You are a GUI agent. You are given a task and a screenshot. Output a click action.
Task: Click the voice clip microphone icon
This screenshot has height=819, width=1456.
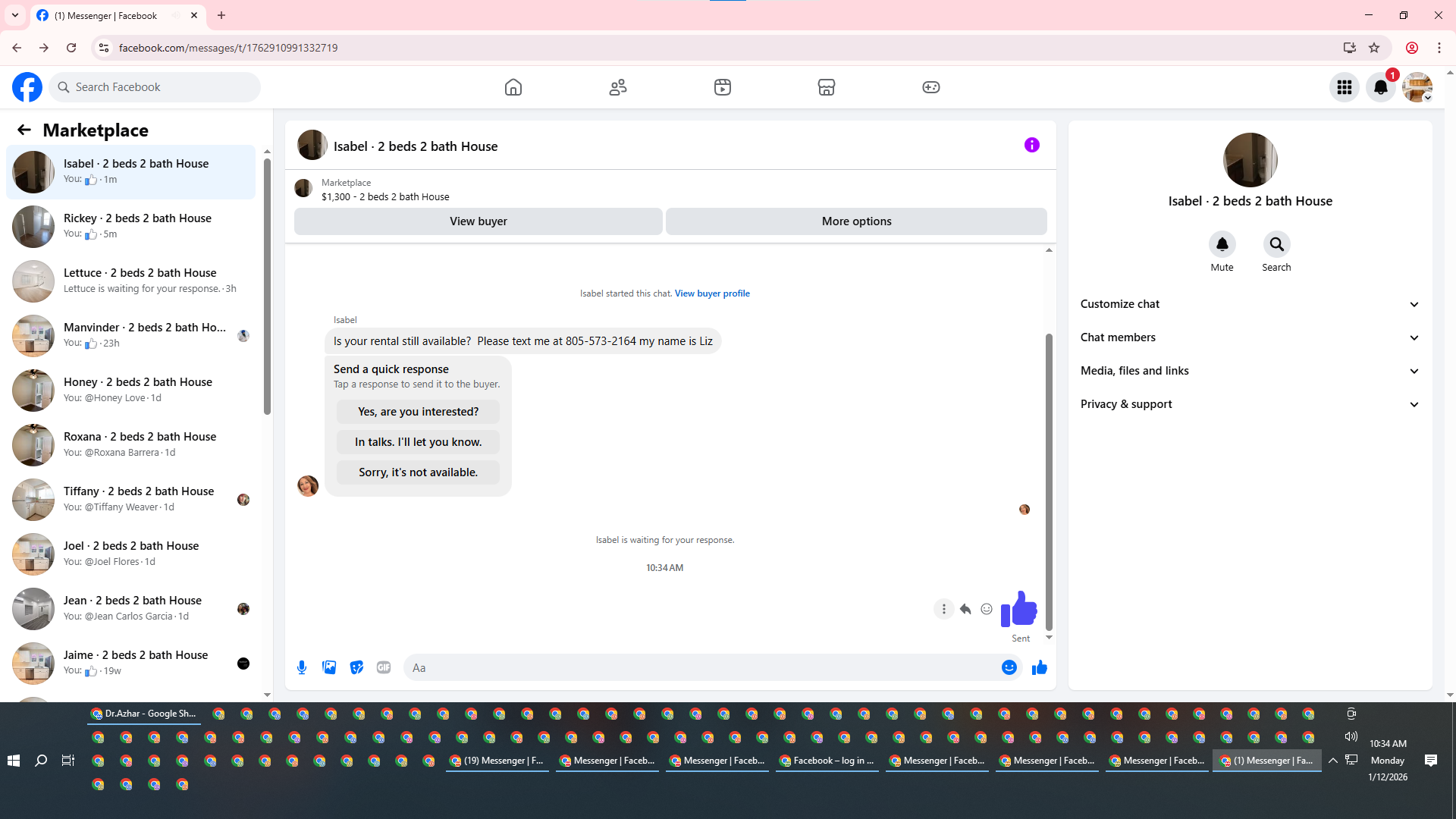(x=302, y=667)
